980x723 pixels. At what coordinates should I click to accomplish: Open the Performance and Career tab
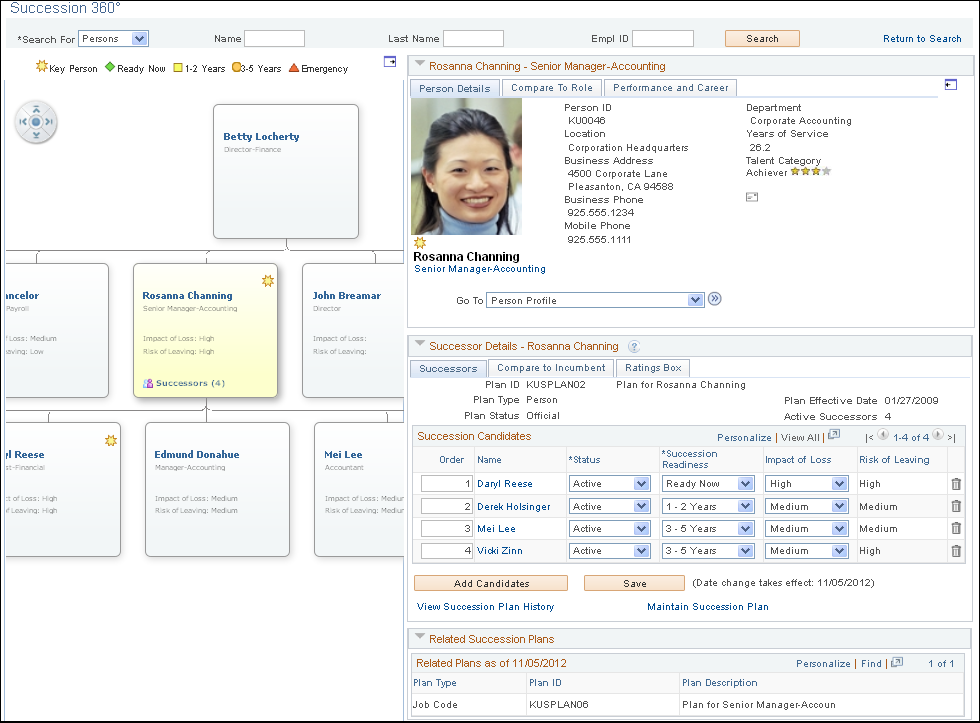[671, 87]
